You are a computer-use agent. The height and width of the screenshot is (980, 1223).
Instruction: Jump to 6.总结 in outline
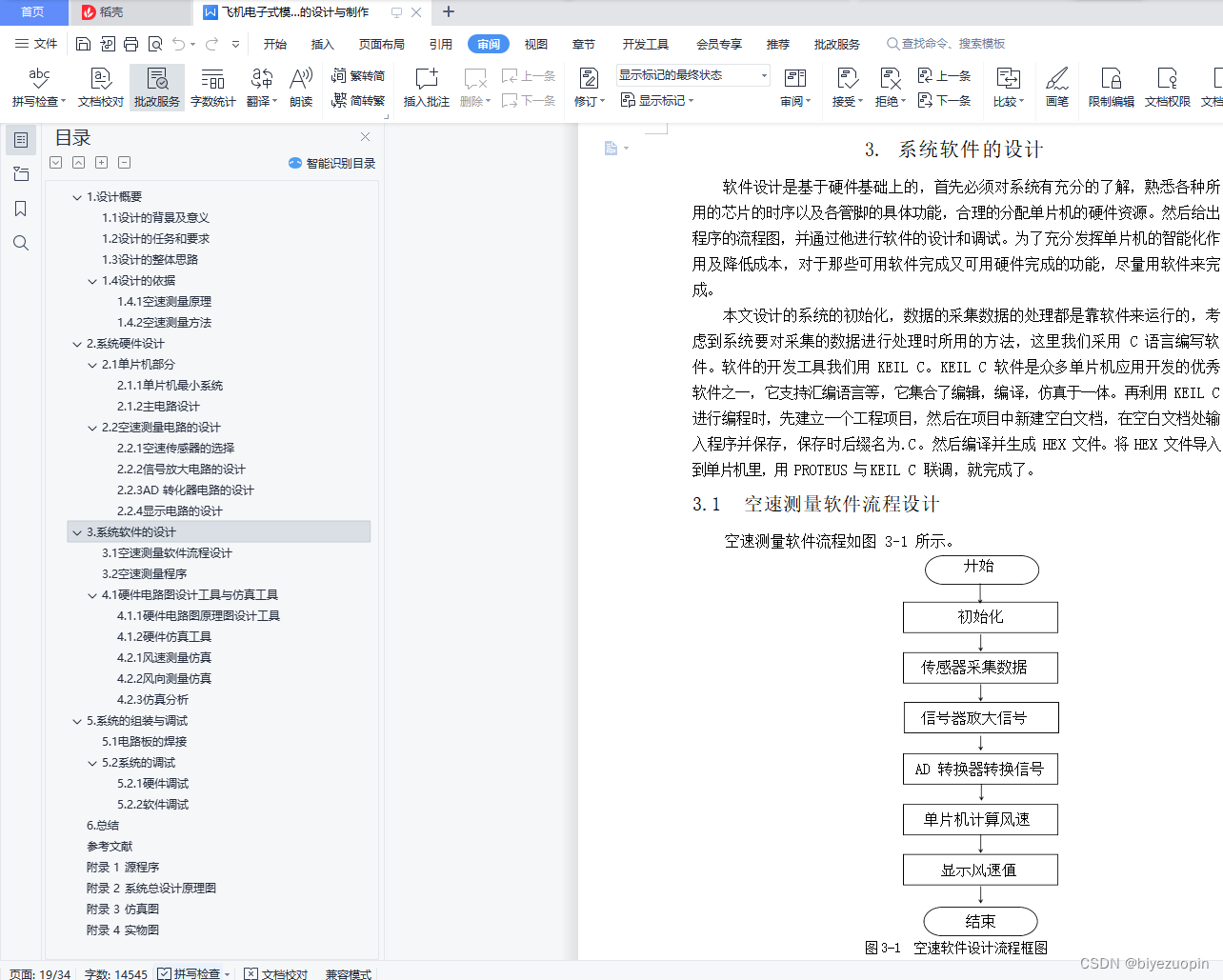[x=103, y=826]
